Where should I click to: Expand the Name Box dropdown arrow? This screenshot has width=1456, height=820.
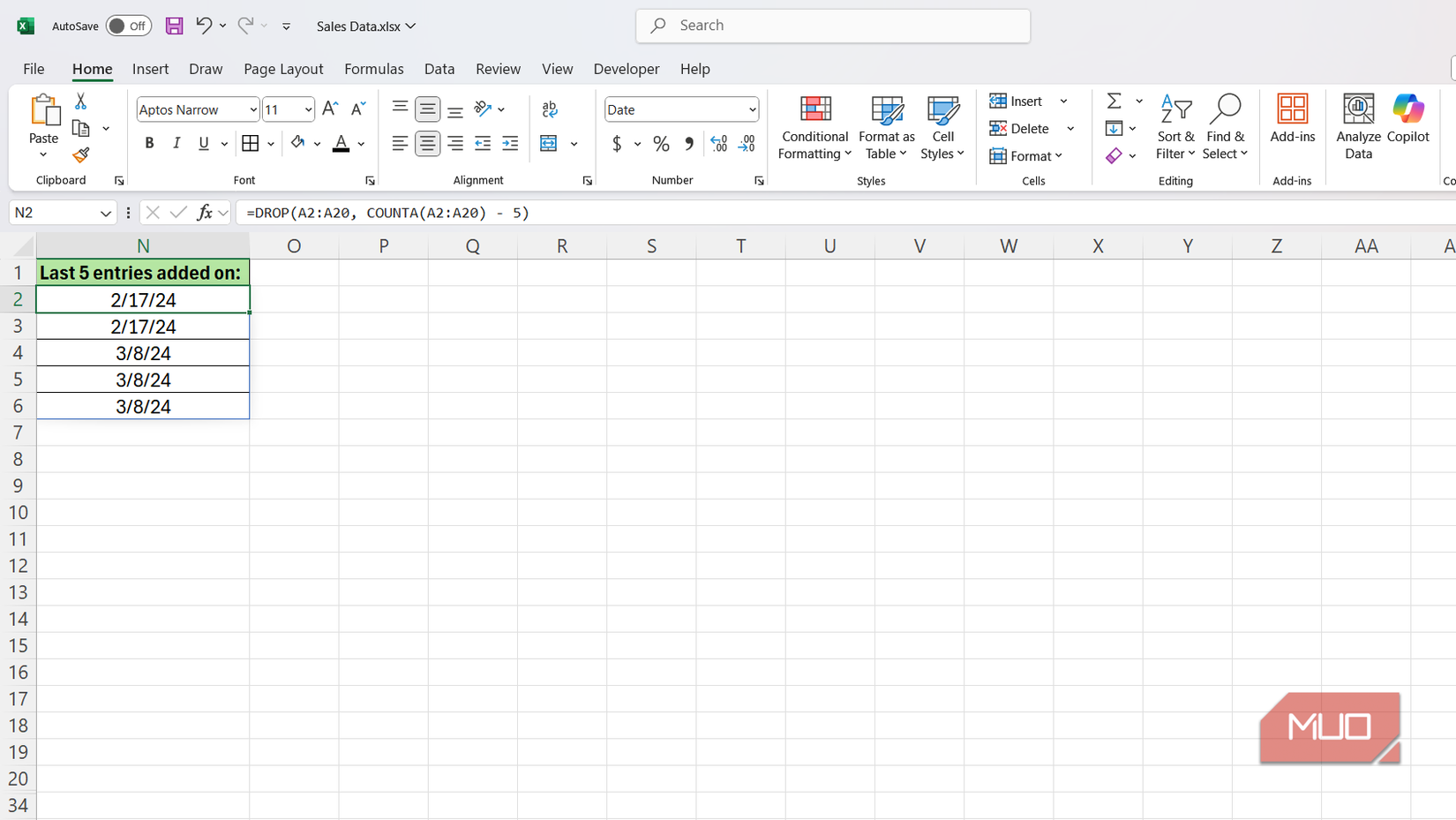click(105, 213)
